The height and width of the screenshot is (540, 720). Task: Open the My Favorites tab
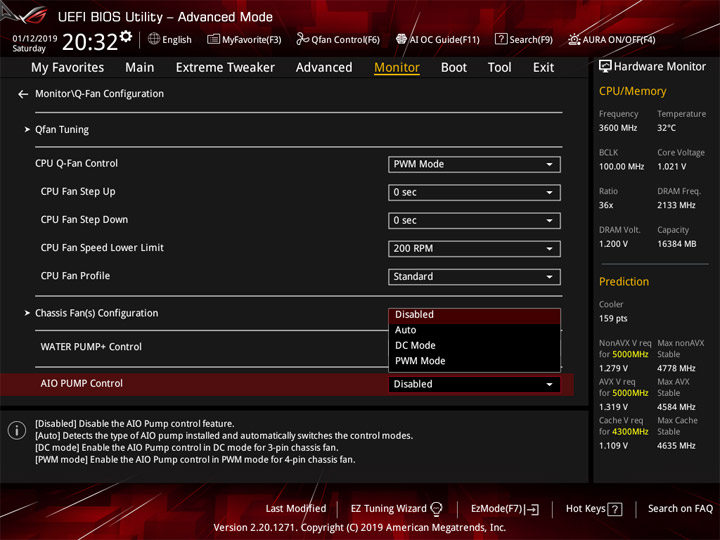point(68,68)
